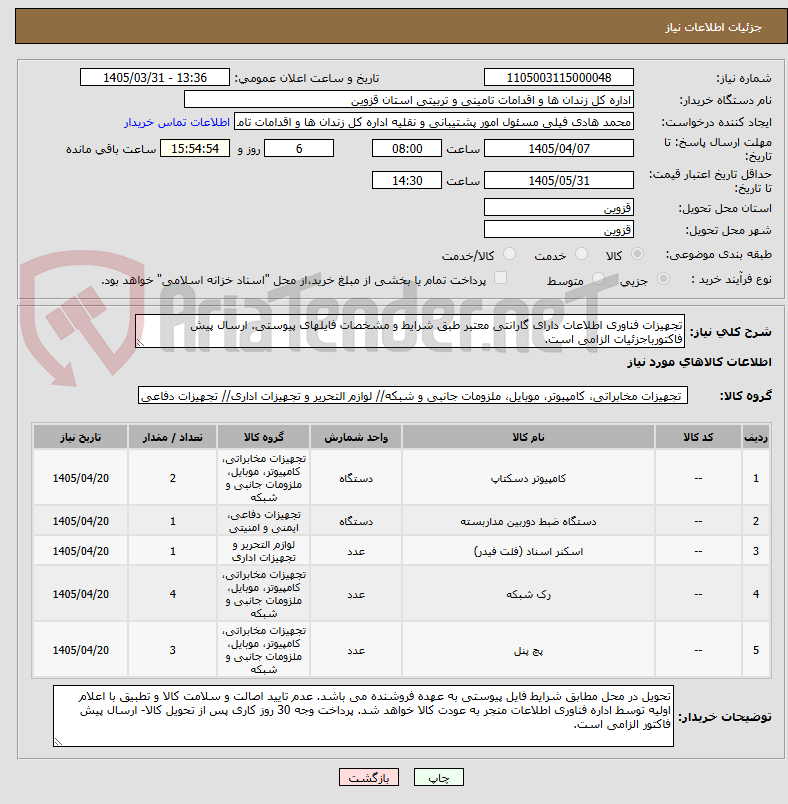
Task: Select the کالا radio button
Action: (638, 254)
